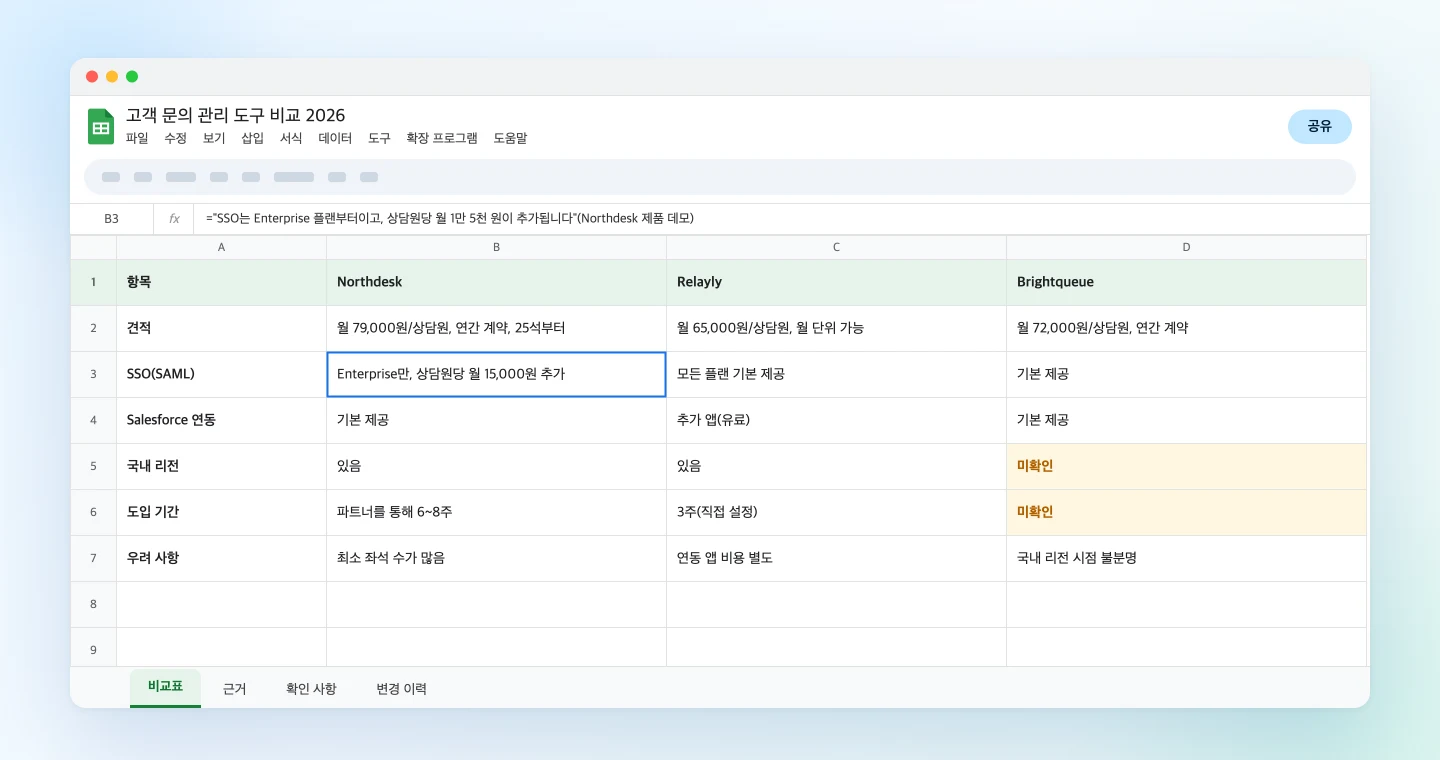Click the 미확인 cell in 도입 기간 row
This screenshot has width=1440, height=760.
1186,512
